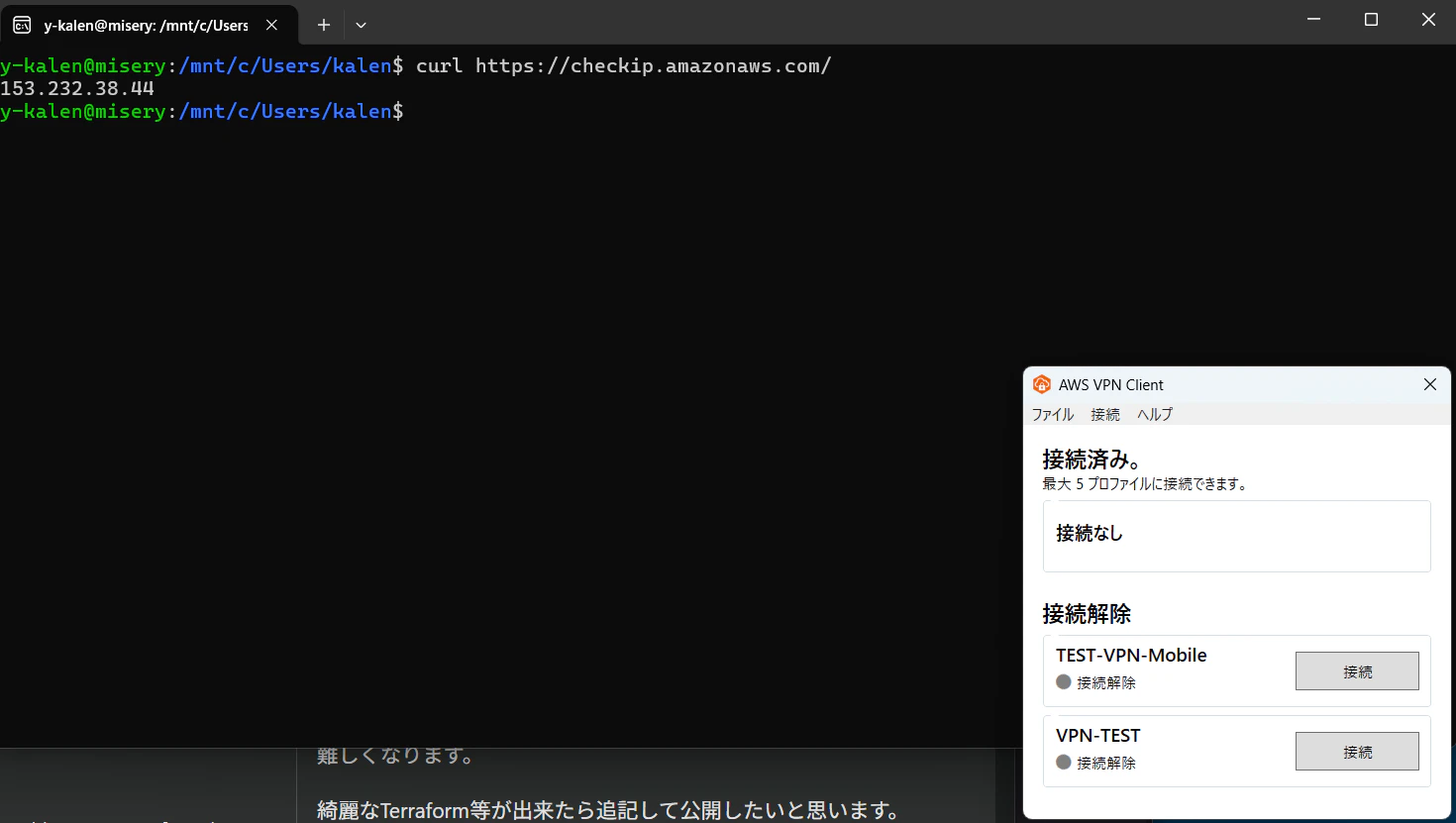Viewport: 1456px width, 823px height.
Task: Click the VPN-TEST gray status indicator
Action: point(1064,763)
